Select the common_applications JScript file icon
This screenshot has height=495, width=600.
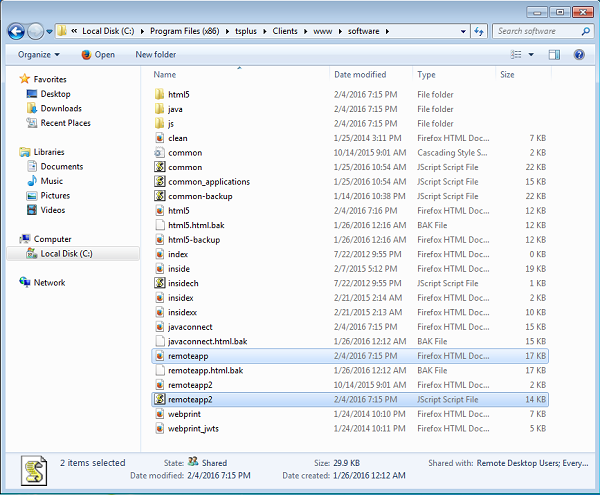tap(160, 182)
